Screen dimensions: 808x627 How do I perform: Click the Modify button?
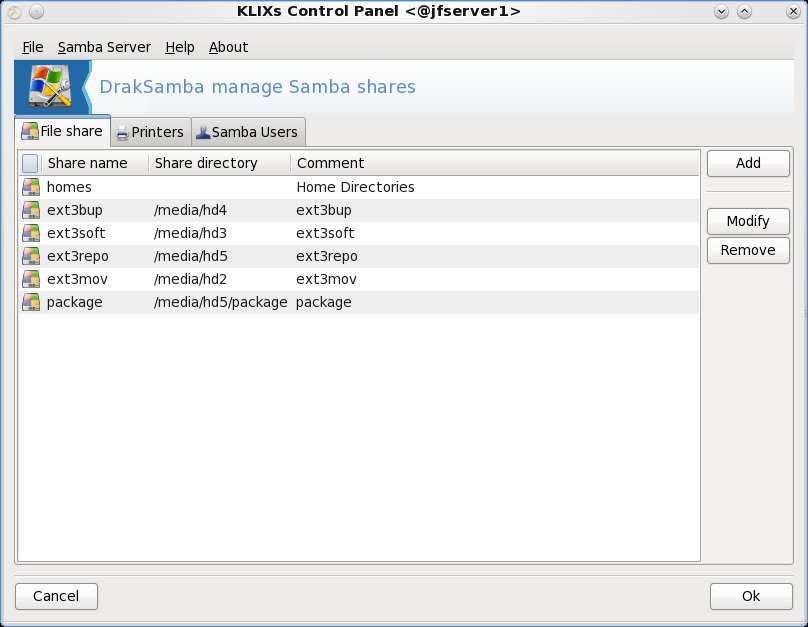(748, 221)
